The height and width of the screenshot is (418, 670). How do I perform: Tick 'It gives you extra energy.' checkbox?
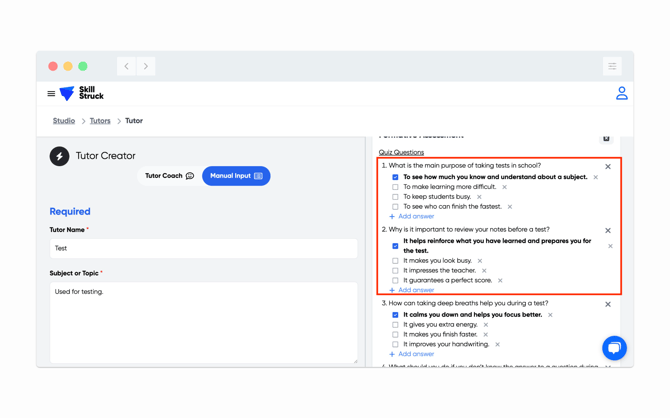(395, 325)
